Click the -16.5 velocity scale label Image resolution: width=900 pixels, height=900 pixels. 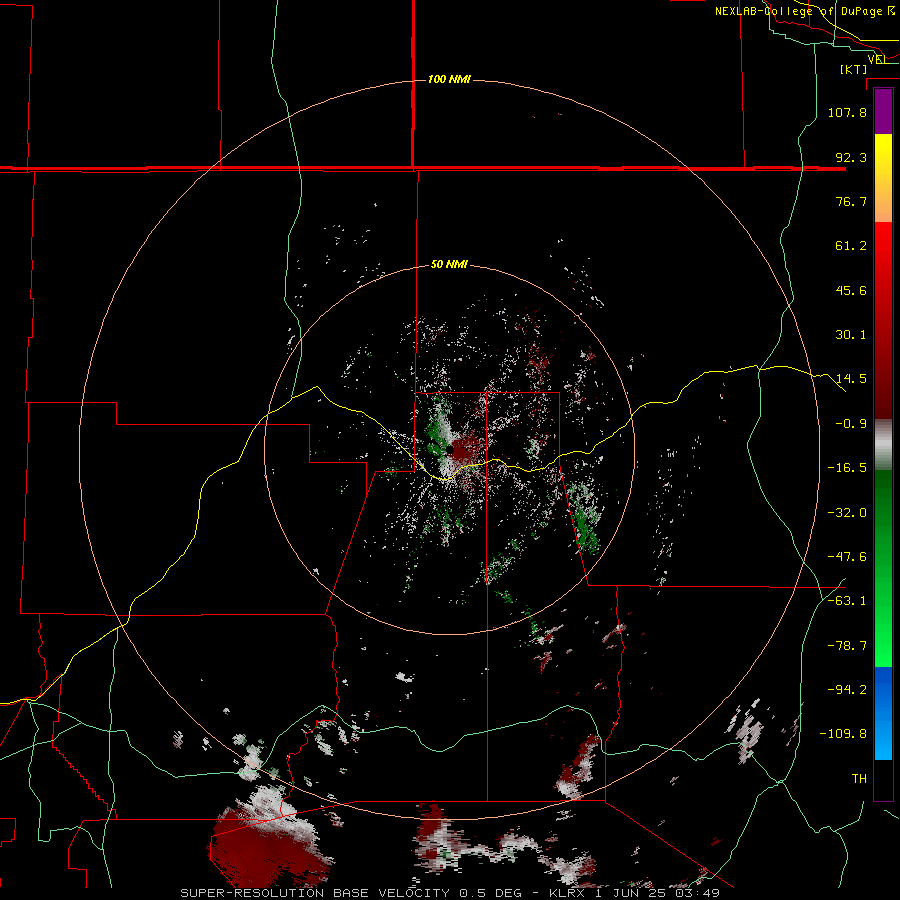pos(847,468)
